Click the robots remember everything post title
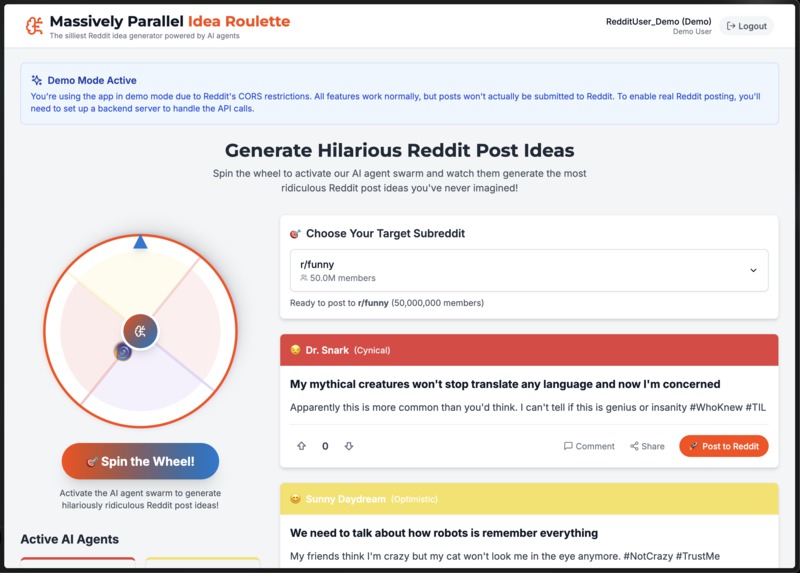800x573 pixels. coord(444,533)
